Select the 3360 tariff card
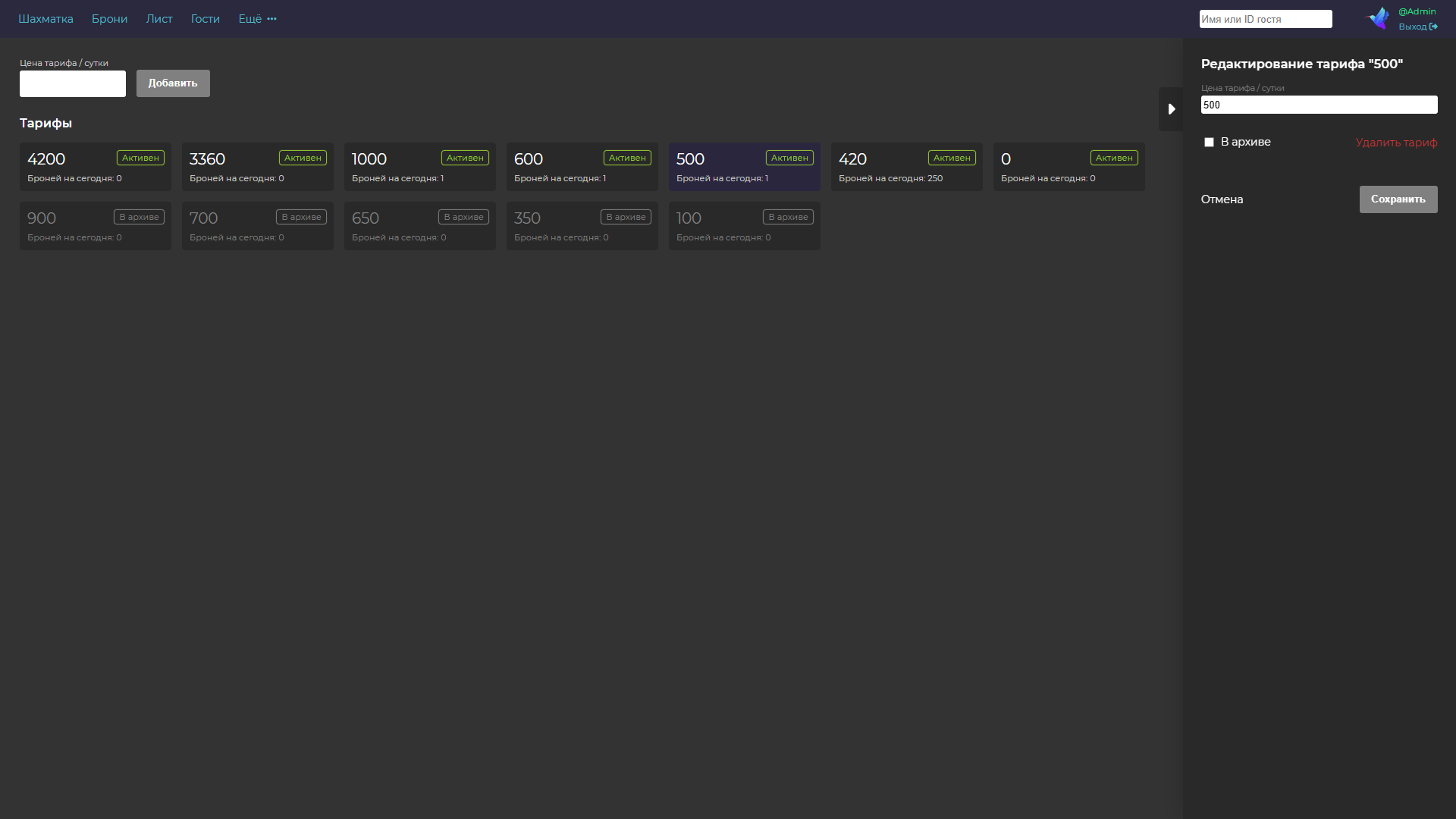Viewport: 1456px width, 819px height. 258,167
